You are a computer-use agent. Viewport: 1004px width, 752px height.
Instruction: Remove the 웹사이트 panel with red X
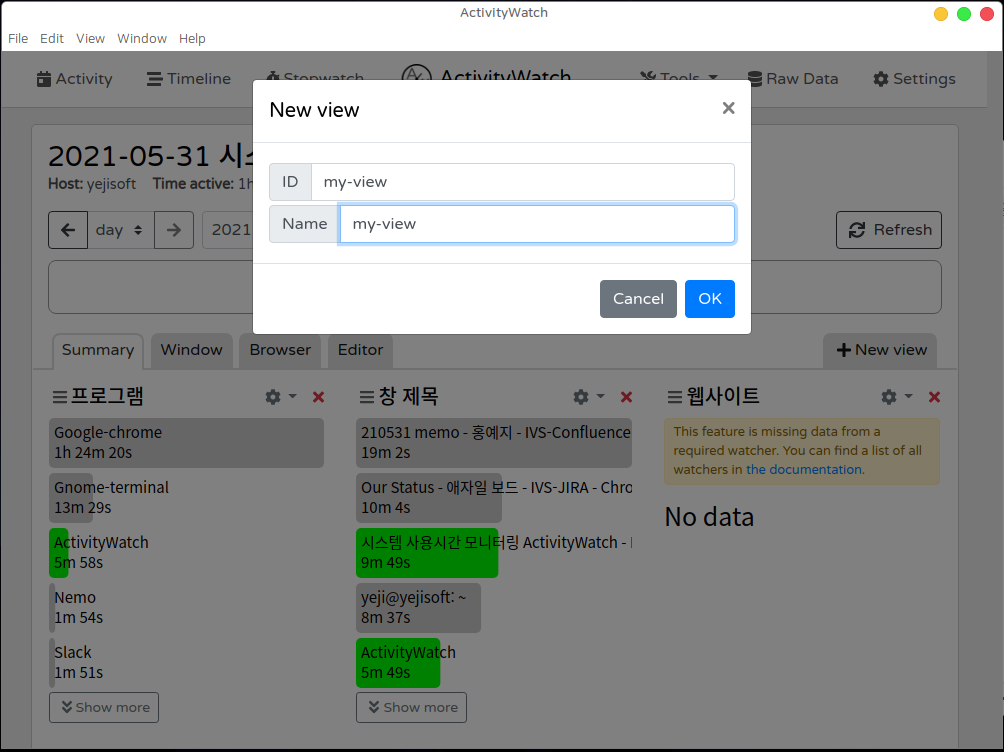pos(934,397)
